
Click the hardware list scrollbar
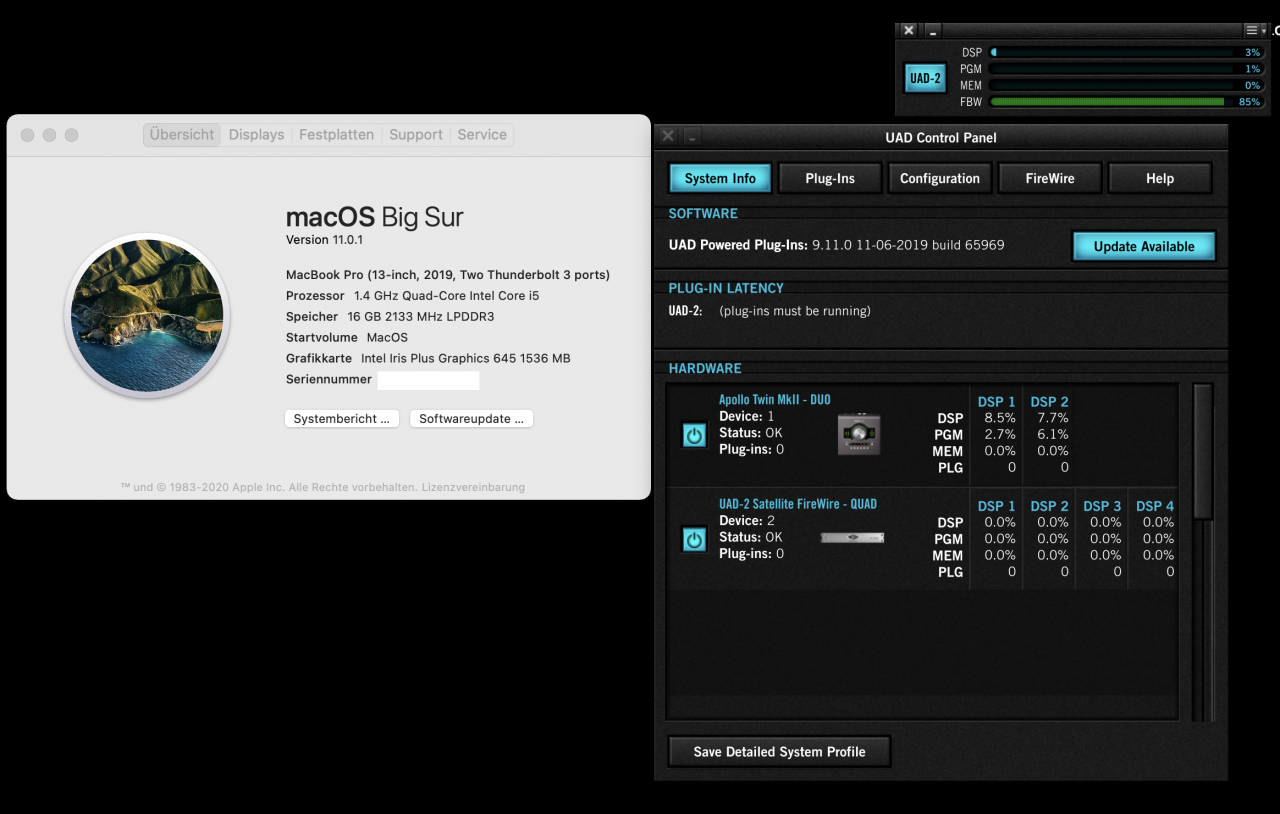[1203, 451]
